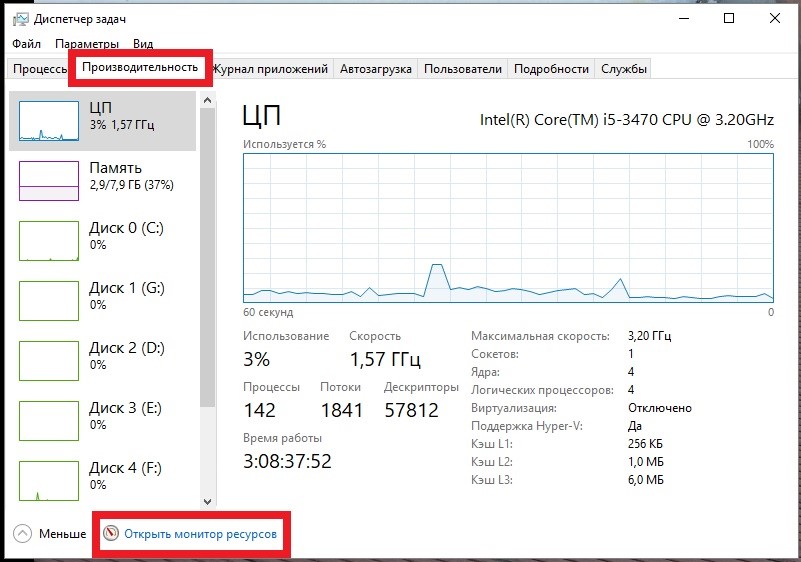Image resolution: width=801 pixels, height=562 pixels.
Task: Select the Диск 2 (D:) thumbnail
Action: click(49, 361)
